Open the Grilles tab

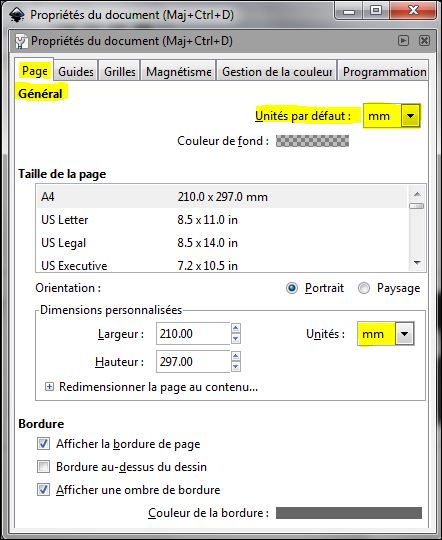tap(120, 72)
